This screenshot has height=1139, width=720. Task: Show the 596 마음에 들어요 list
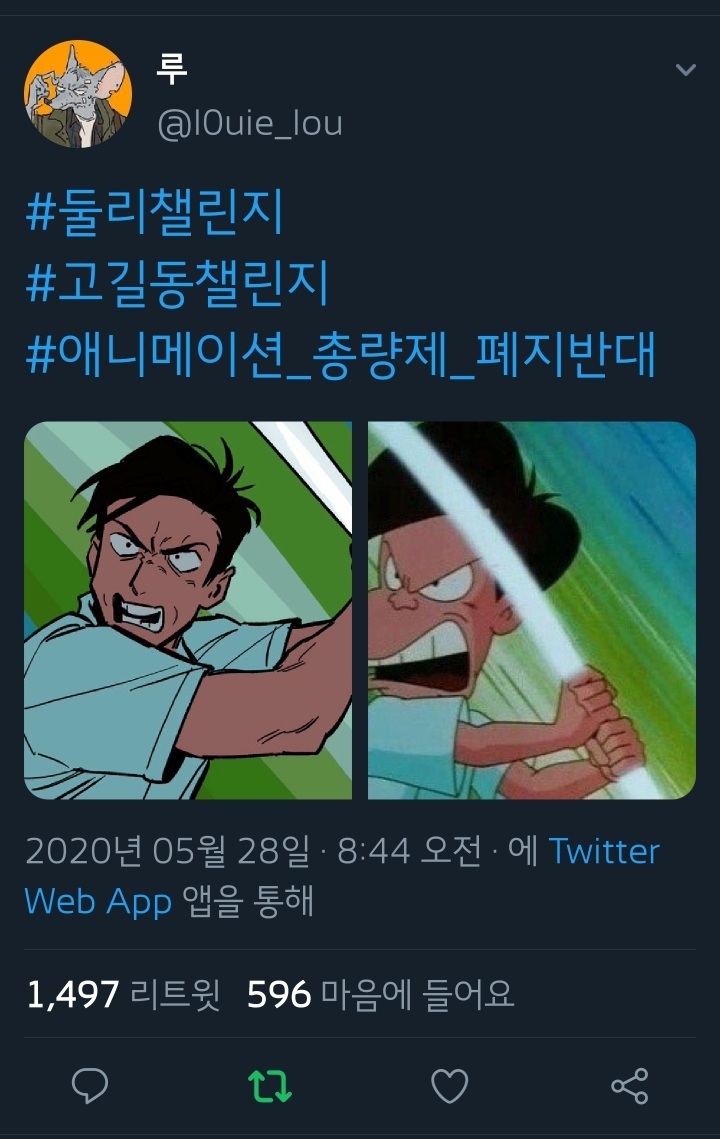pyautogui.click(x=381, y=994)
